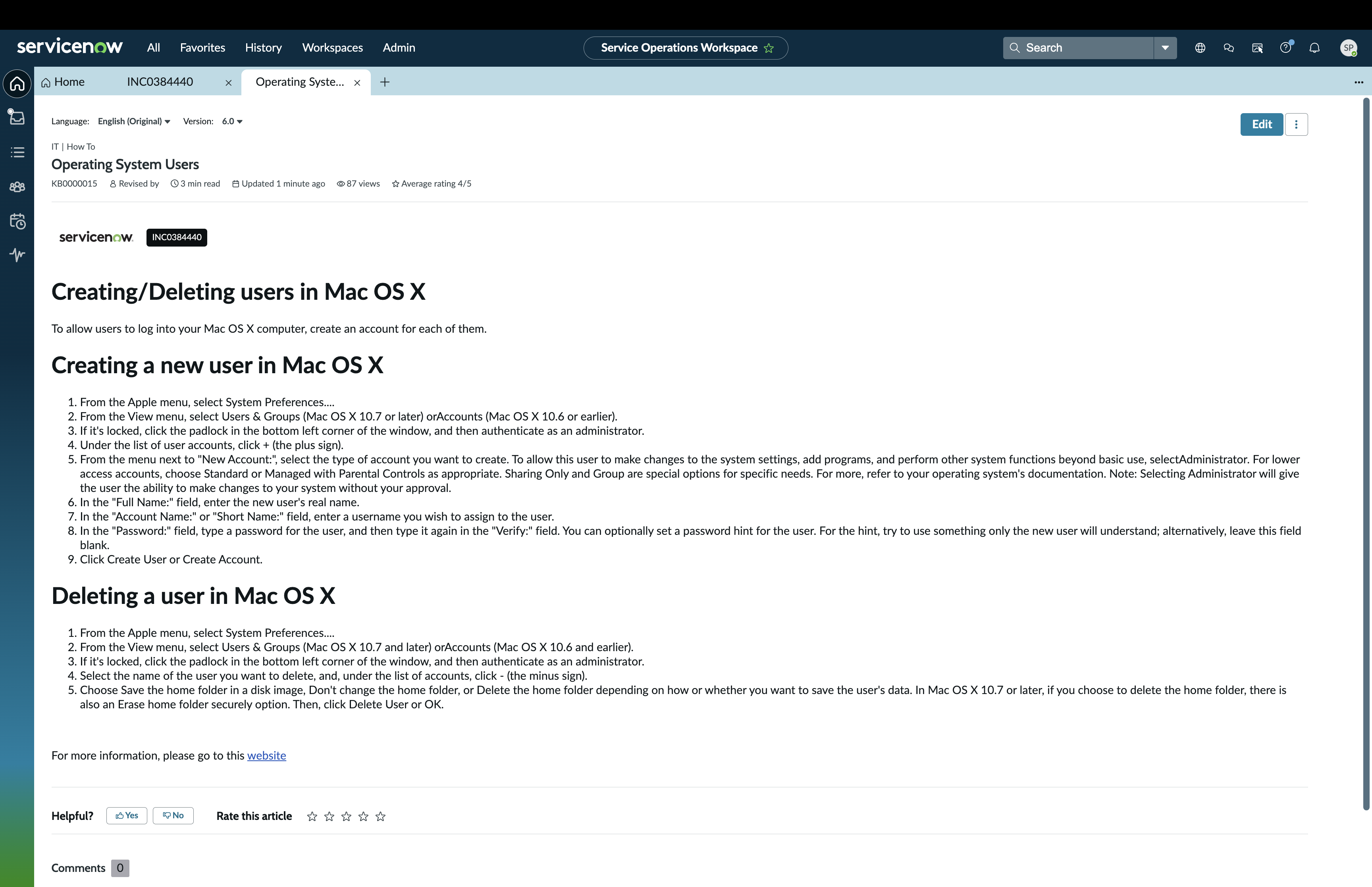Click the Comments count badge 0
This screenshot has height=887, width=1372.
click(x=120, y=868)
